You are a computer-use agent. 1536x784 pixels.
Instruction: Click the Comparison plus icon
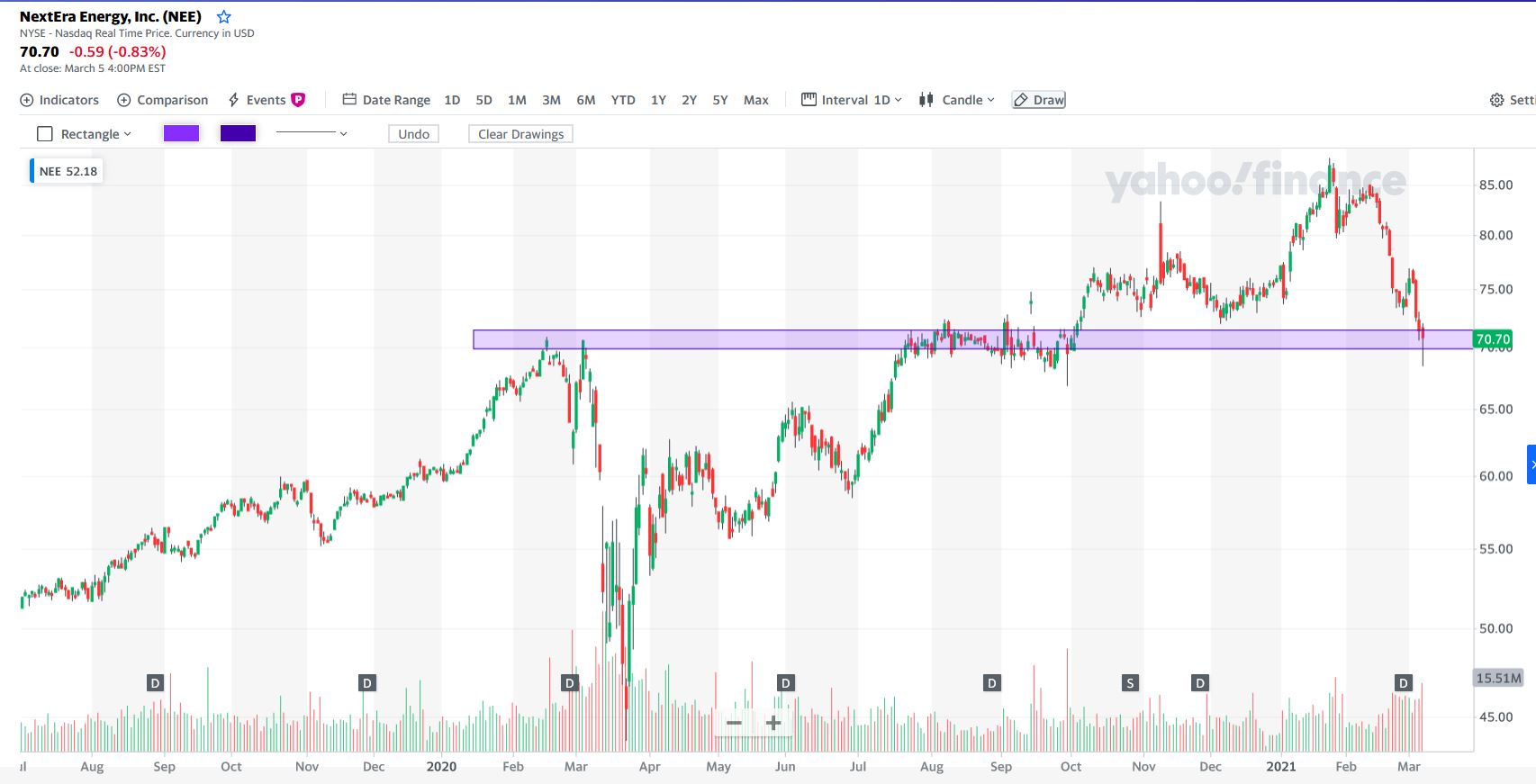point(124,100)
